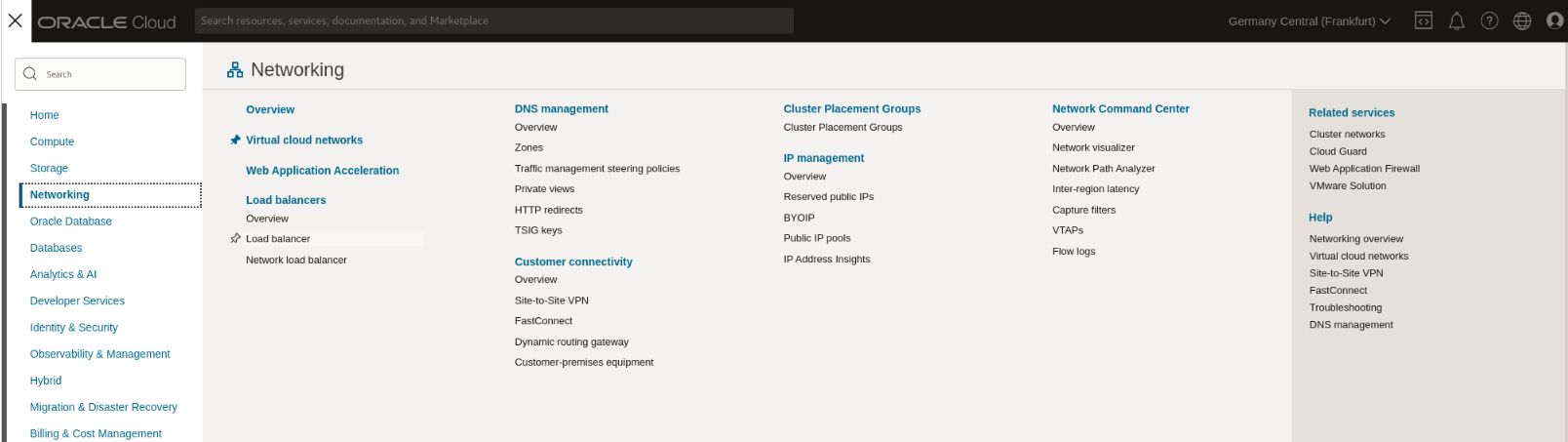Open Site-to-Site VPN under Customer connectivity

point(552,301)
